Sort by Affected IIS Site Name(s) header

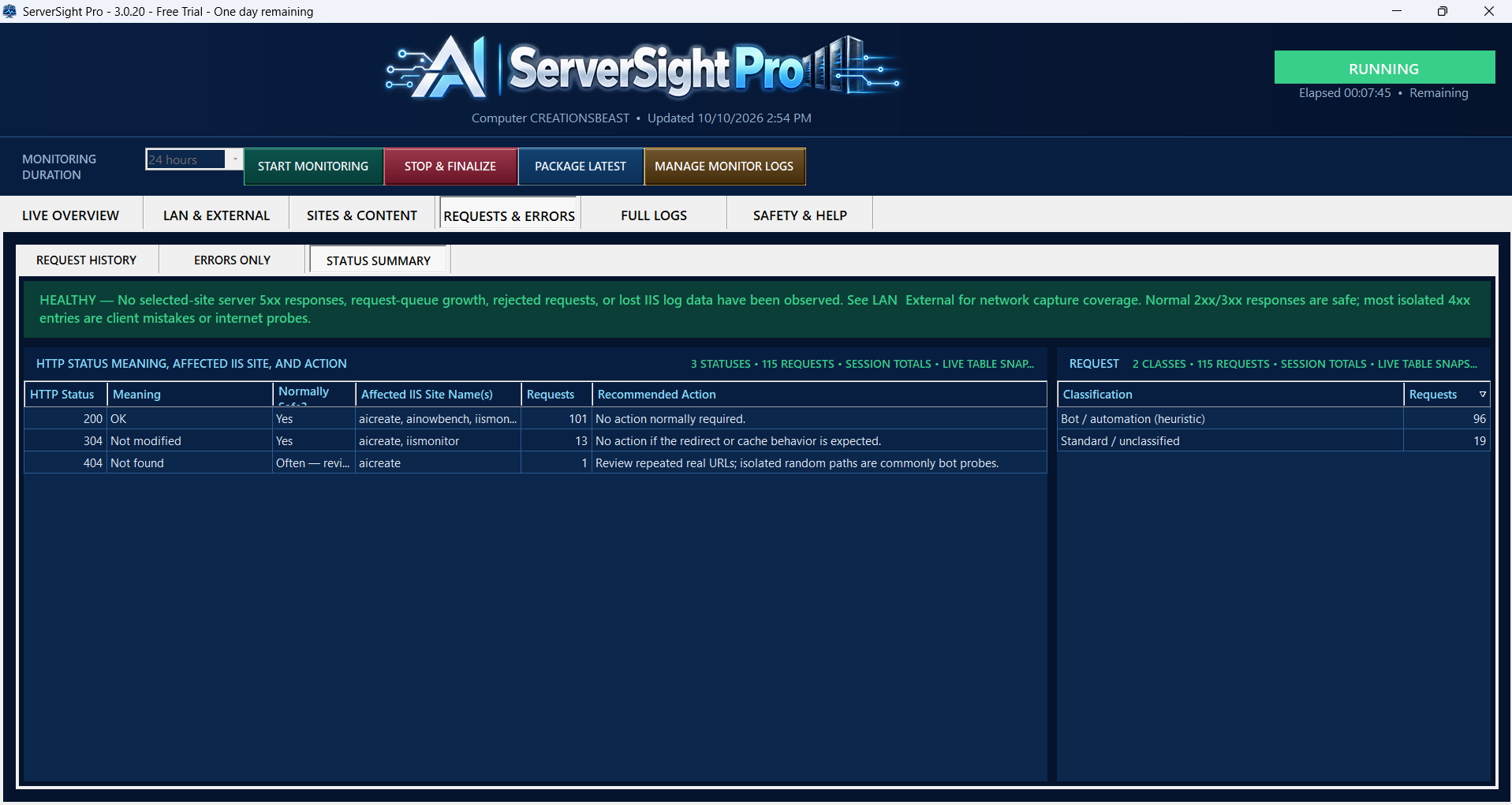point(439,395)
